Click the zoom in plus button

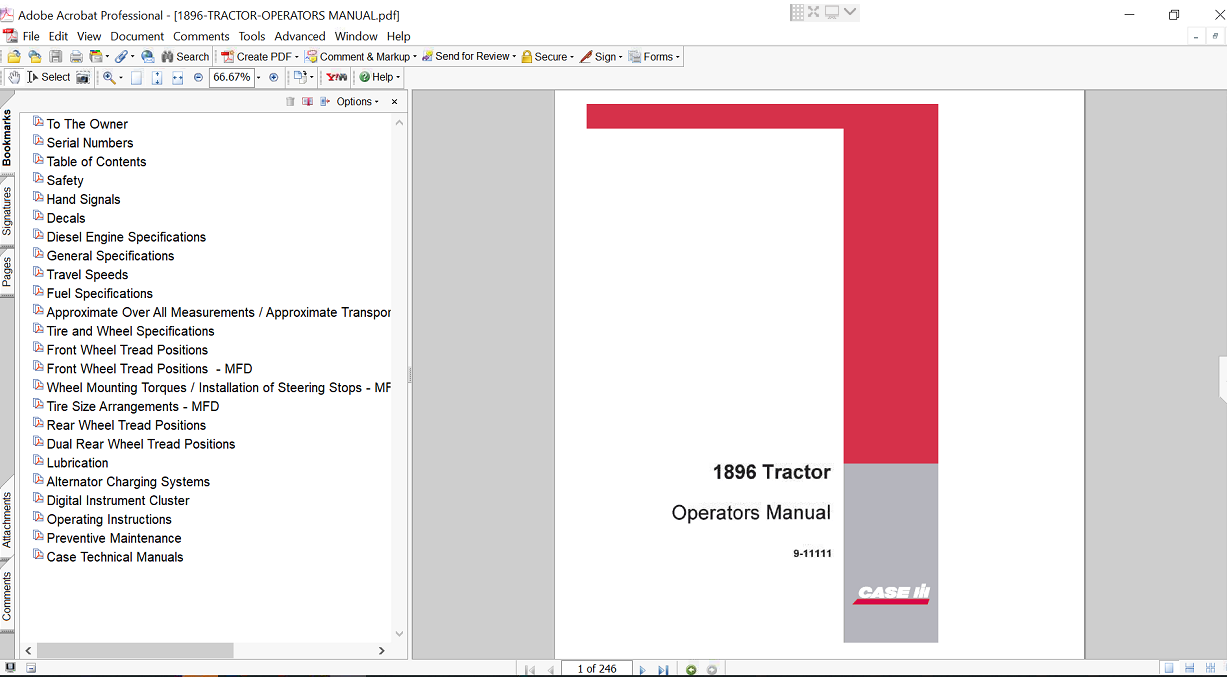[x=274, y=77]
